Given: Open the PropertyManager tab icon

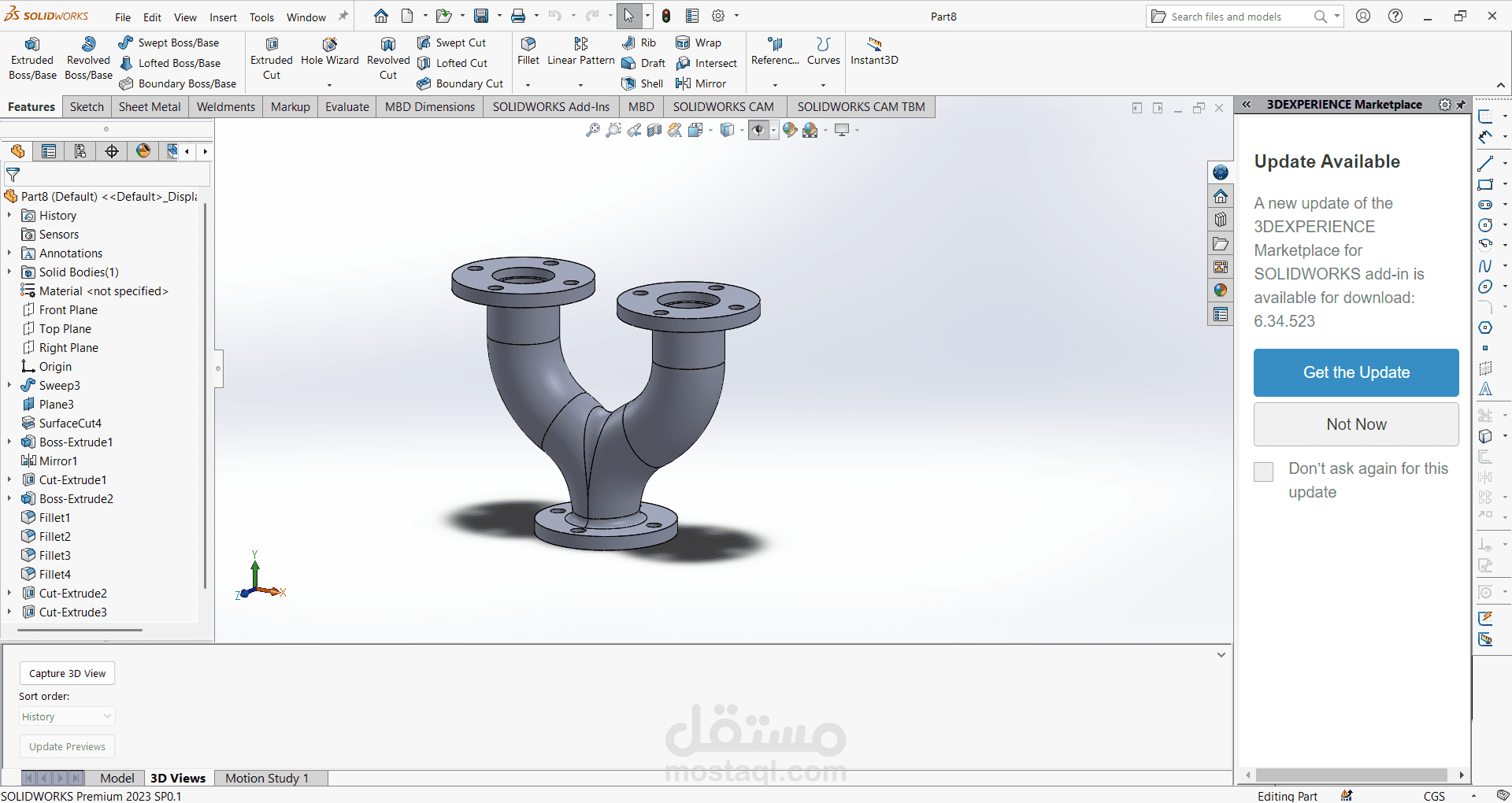Looking at the screenshot, I should [x=49, y=151].
